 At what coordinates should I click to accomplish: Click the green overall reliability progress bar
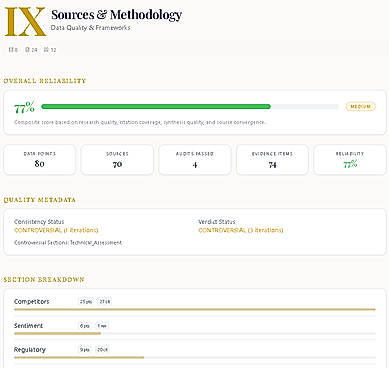[x=190, y=107]
